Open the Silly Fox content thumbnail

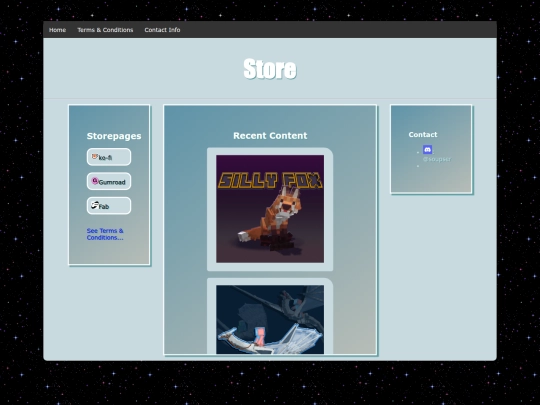tap(270, 209)
